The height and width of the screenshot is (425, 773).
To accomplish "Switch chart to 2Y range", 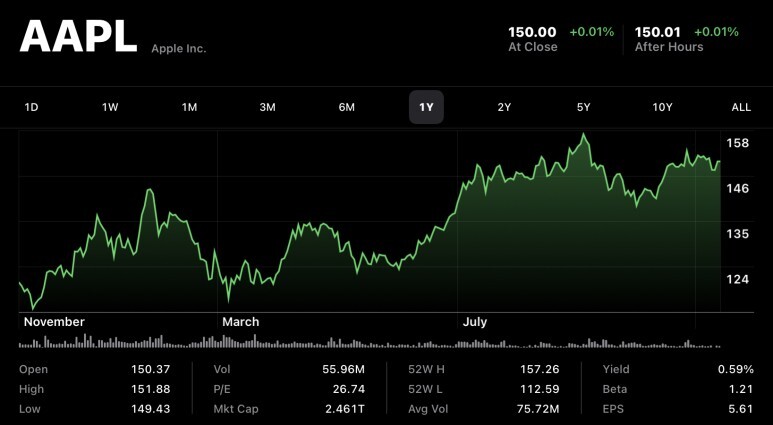I will pyautogui.click(x=504, y=107).
